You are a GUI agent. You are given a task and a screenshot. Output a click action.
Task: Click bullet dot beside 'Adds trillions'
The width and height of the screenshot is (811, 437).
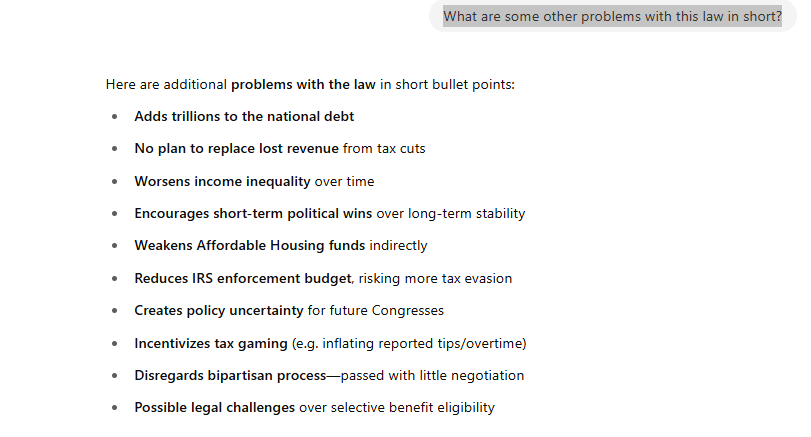pyautogui.click(x=114, y=117)
